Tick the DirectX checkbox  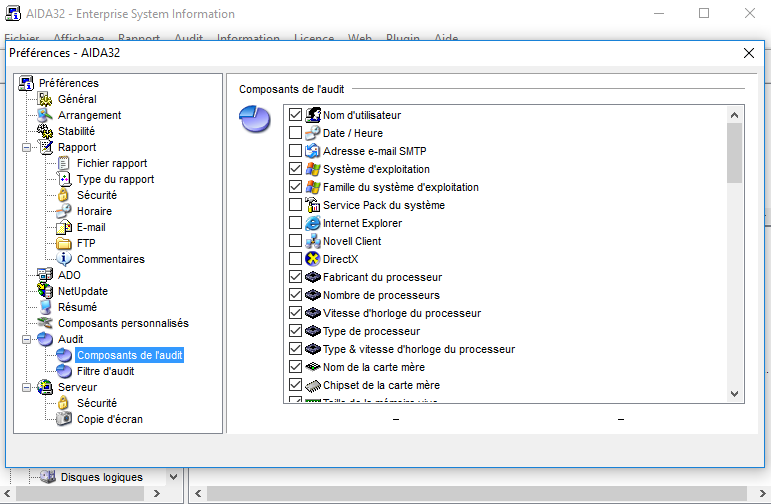pyautogui.click(x=296, y=259)
